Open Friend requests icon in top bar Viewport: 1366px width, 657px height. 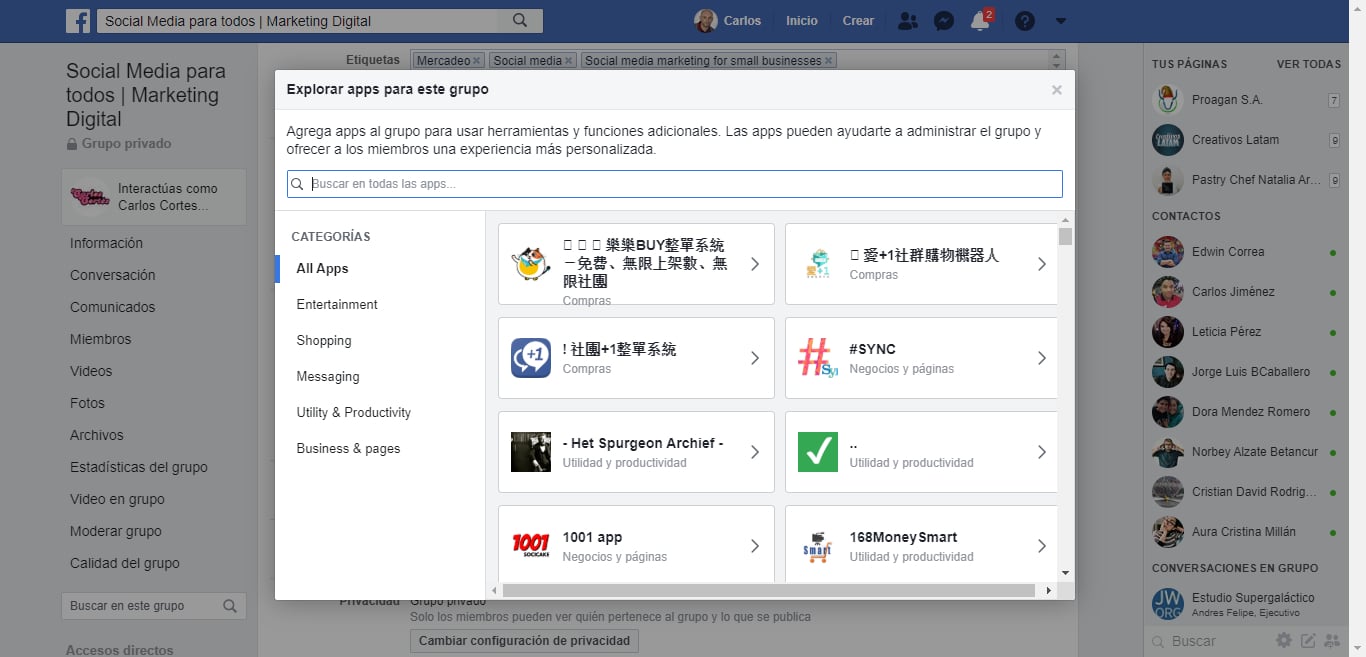(908, 21)
